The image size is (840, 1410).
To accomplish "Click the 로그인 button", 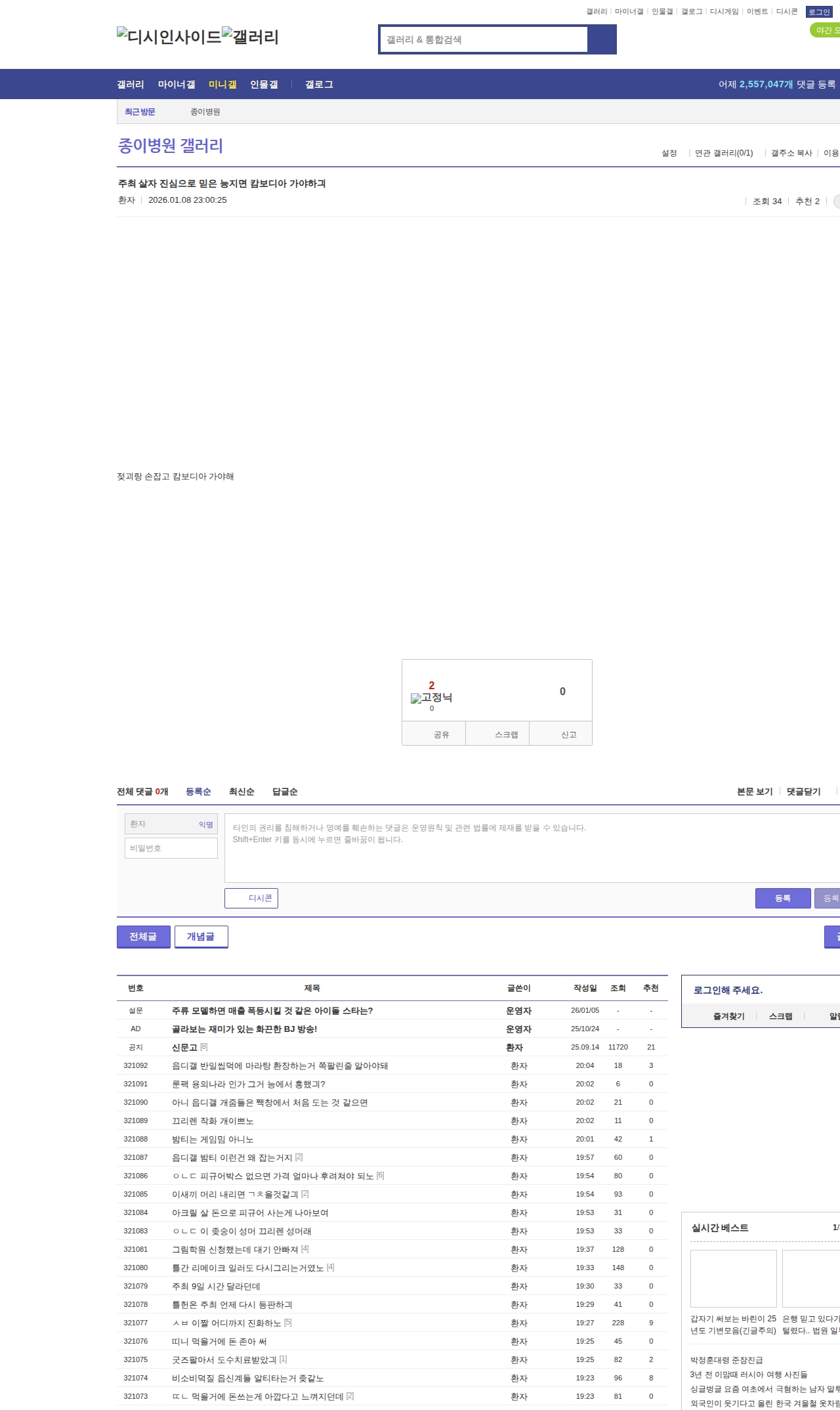I will (x=819, y=12).
